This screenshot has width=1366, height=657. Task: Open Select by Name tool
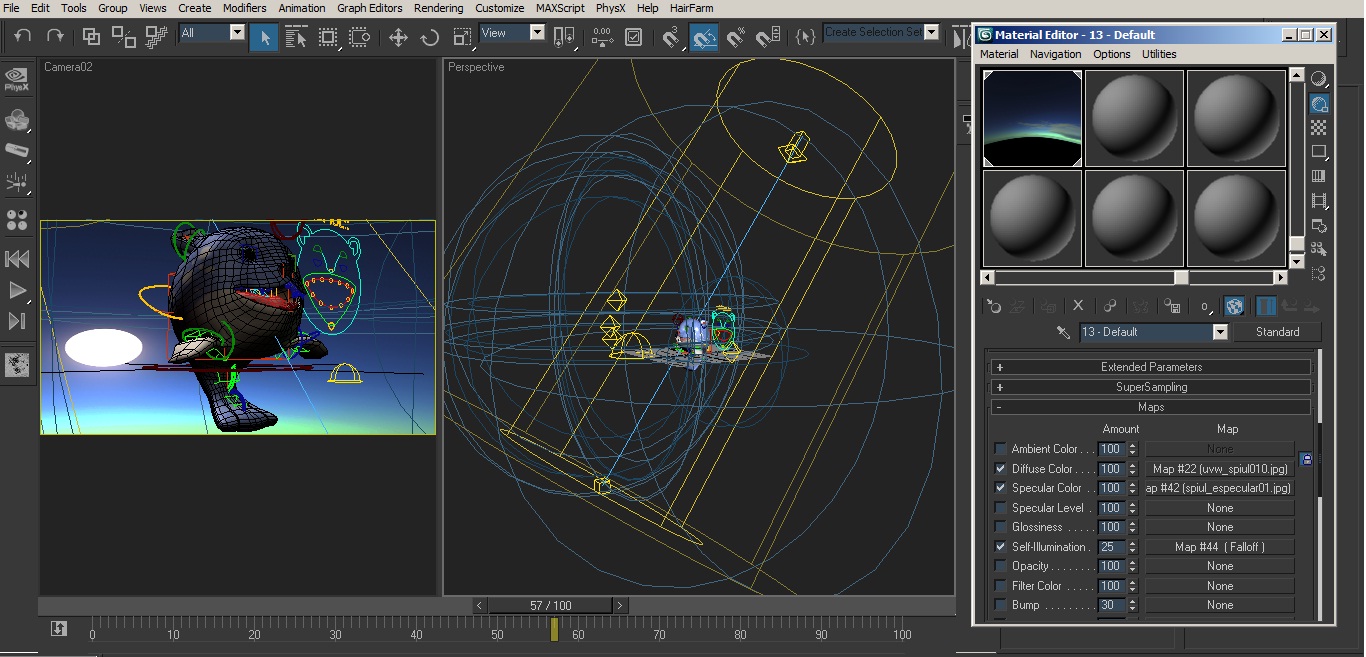[296, 37]
